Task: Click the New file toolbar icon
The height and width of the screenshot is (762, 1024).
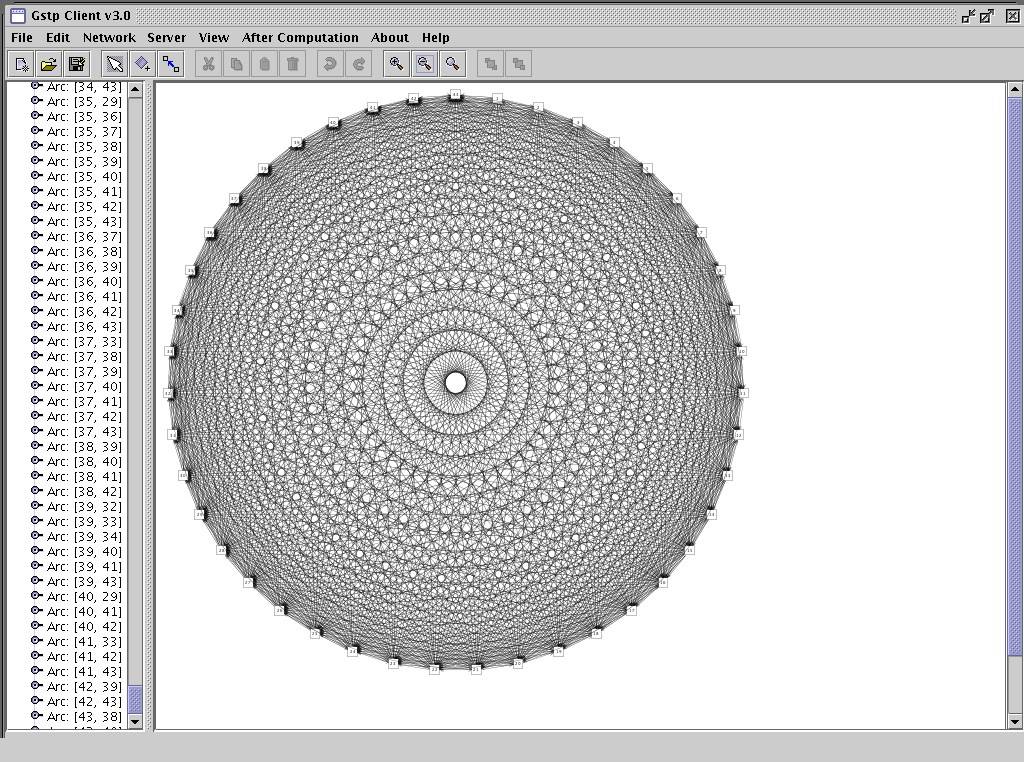Action: [x=21, y=64]
